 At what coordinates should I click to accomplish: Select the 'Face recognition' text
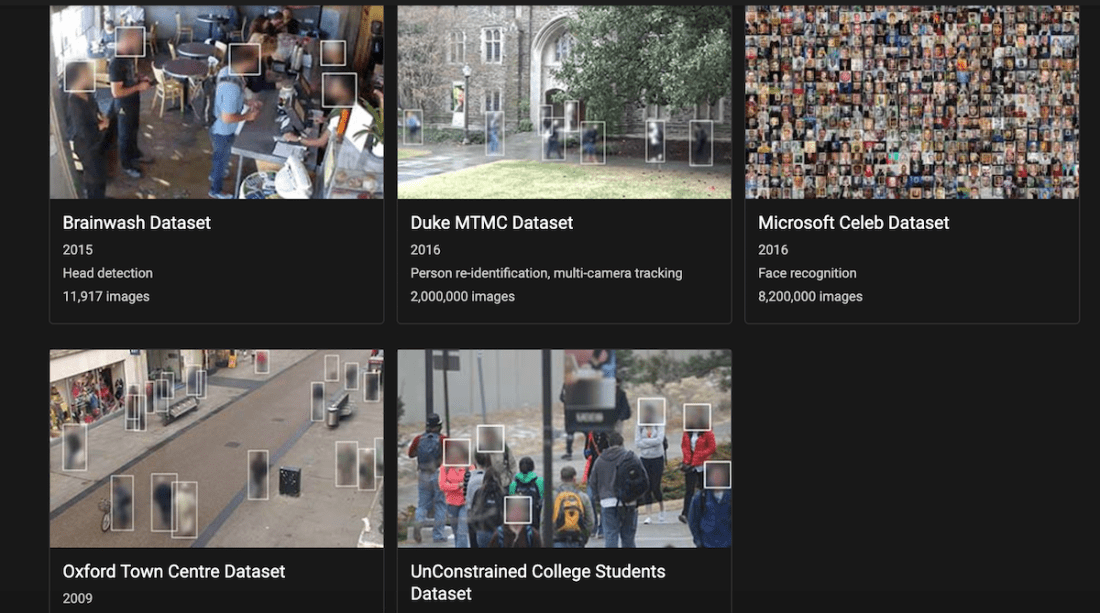coord(807,274)
